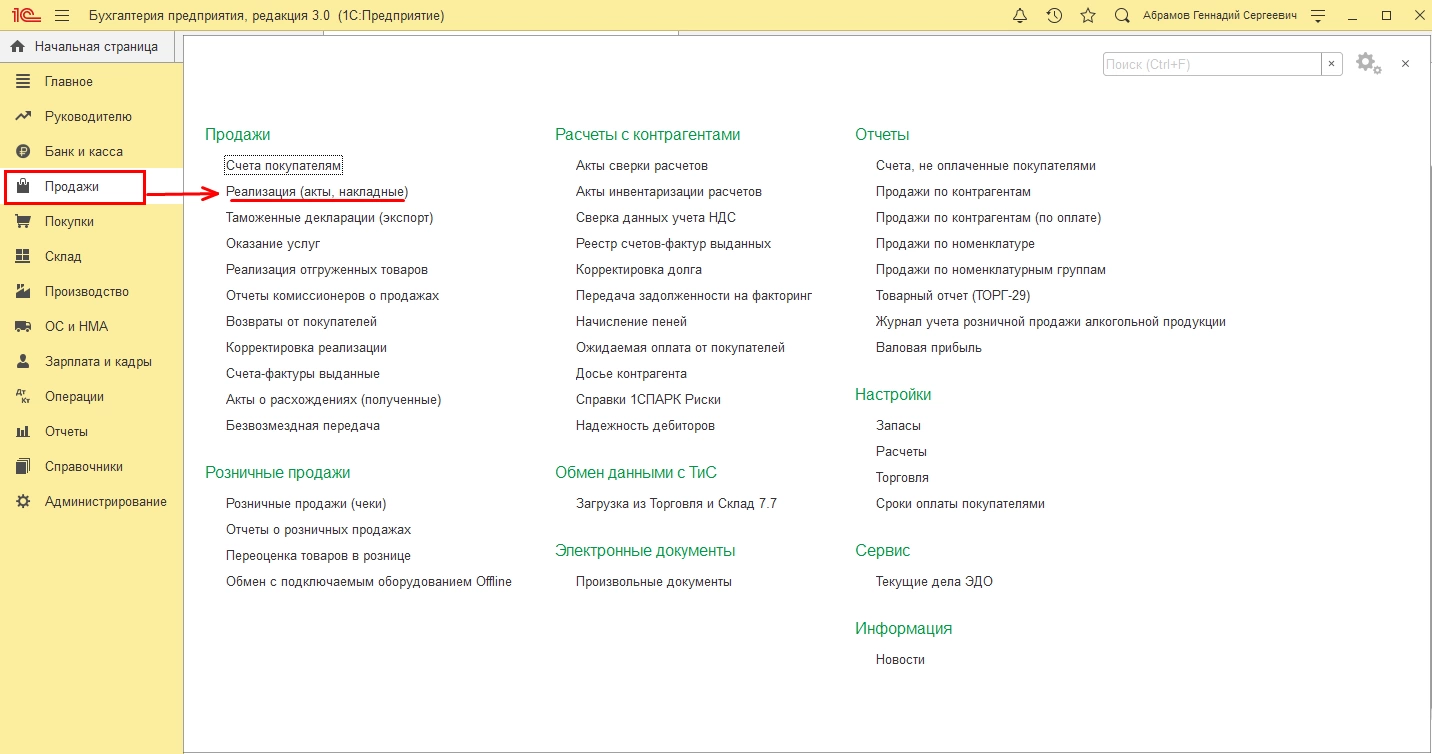Open Продажи по номенклатуре report
Image resolution: width=1432 pixels, height=754 pixels.
(x=955, y=243)
